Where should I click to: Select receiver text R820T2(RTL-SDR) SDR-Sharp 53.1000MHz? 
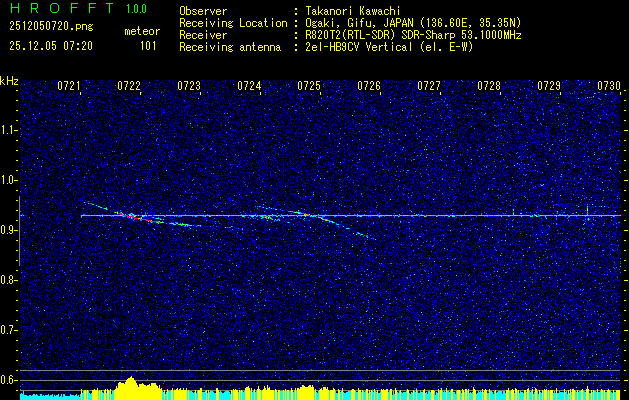tap(413, 35)
